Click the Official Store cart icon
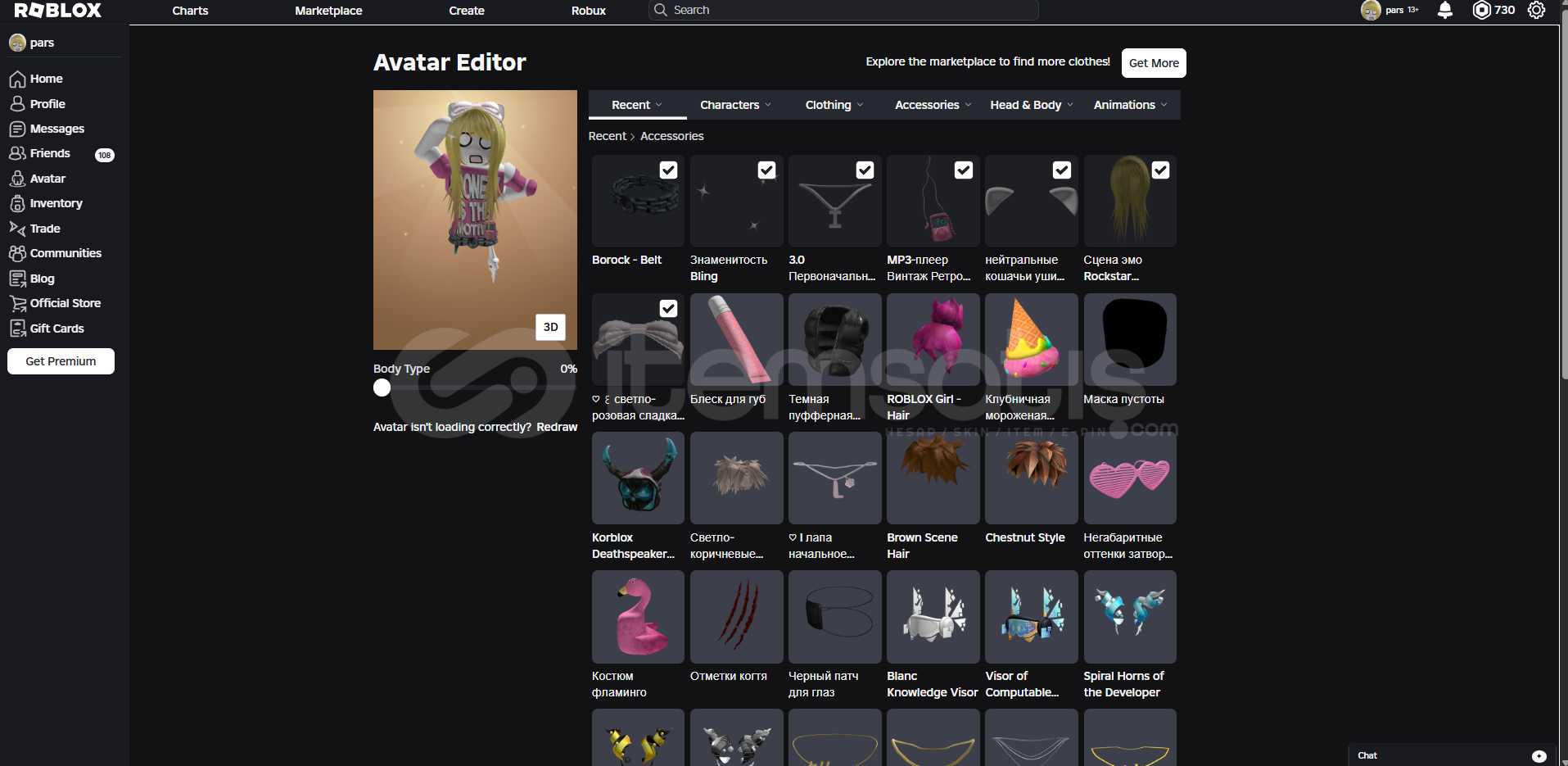The image size is (1568, 766). [x=17, y=304]
